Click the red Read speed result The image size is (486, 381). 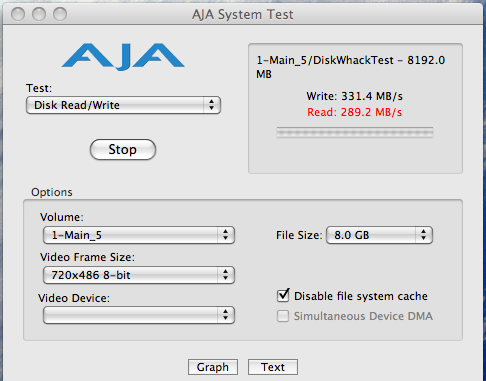354,112
